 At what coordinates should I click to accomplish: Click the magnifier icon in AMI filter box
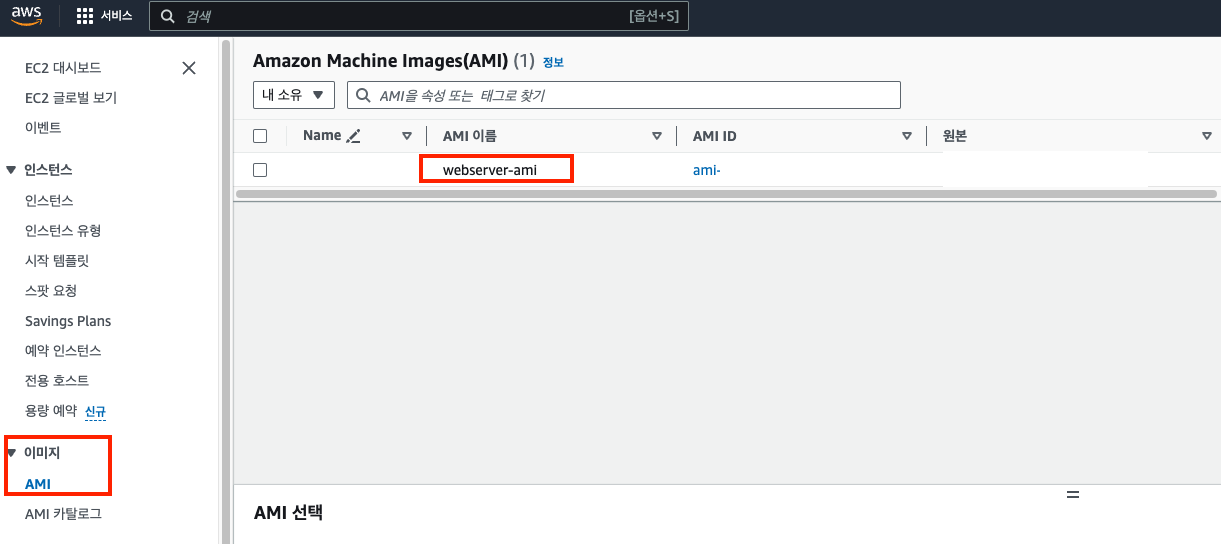pos(364,95)
